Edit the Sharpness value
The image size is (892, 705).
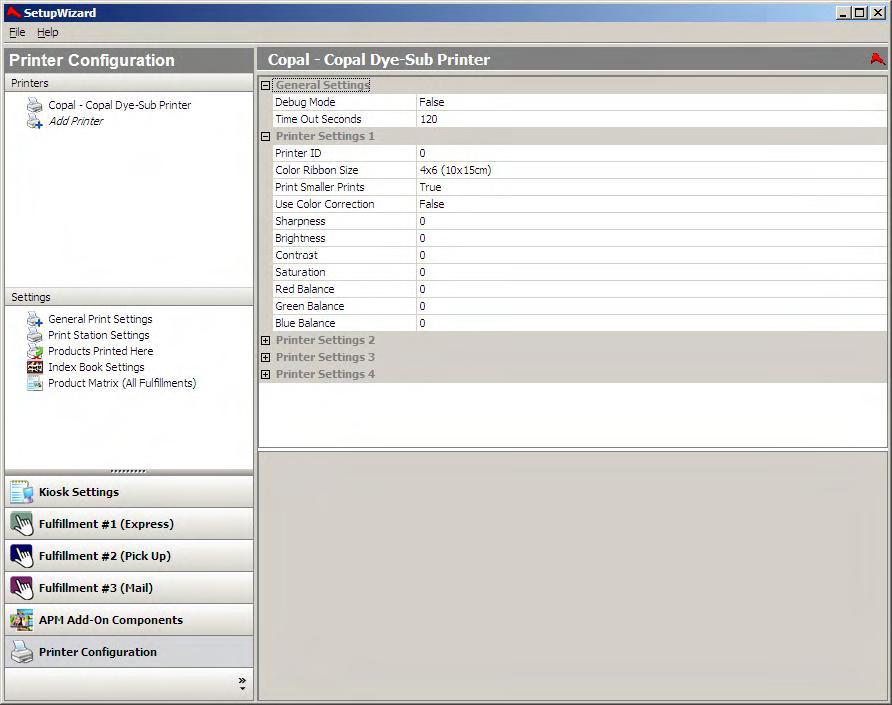pyautogui.click(x=651, y=221)
